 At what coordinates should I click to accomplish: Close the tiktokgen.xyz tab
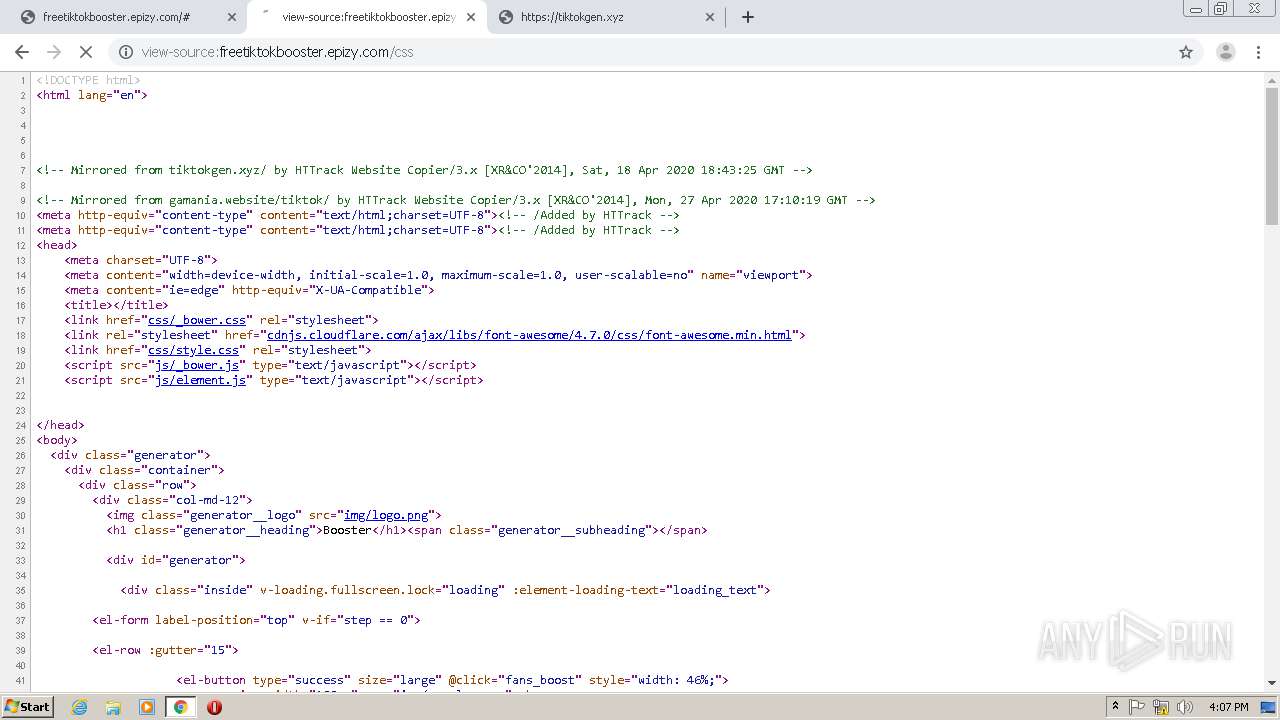tap(709, 17)
